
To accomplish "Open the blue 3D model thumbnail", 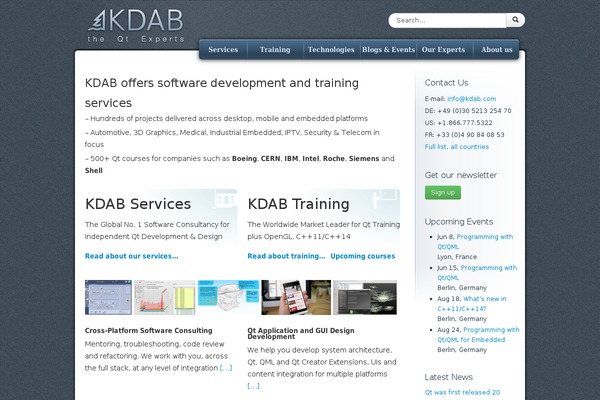I will coord(228,297).
